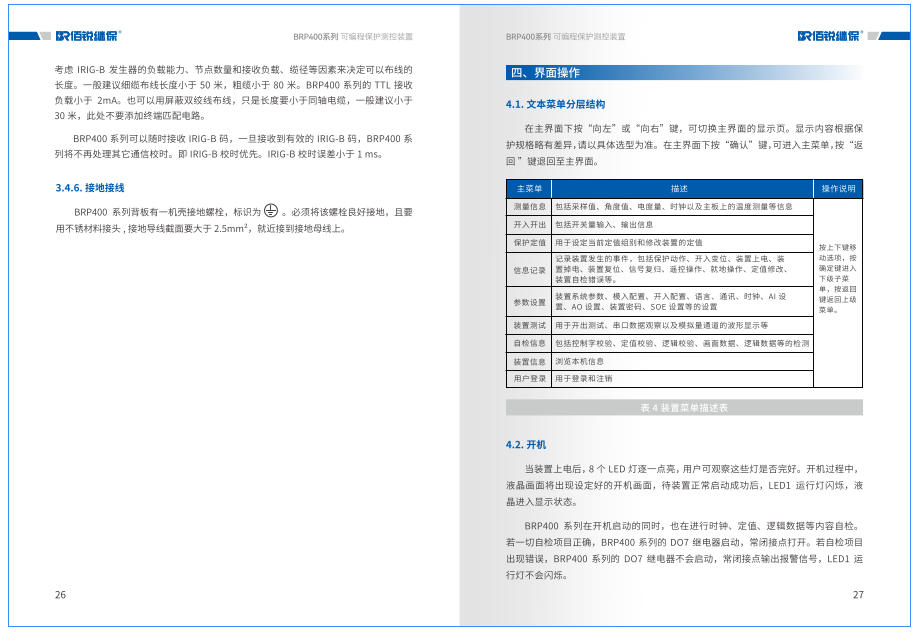Screen dimensions: 918x632
Task: Click the logo in the left page header
Action: tap(88, 35)
